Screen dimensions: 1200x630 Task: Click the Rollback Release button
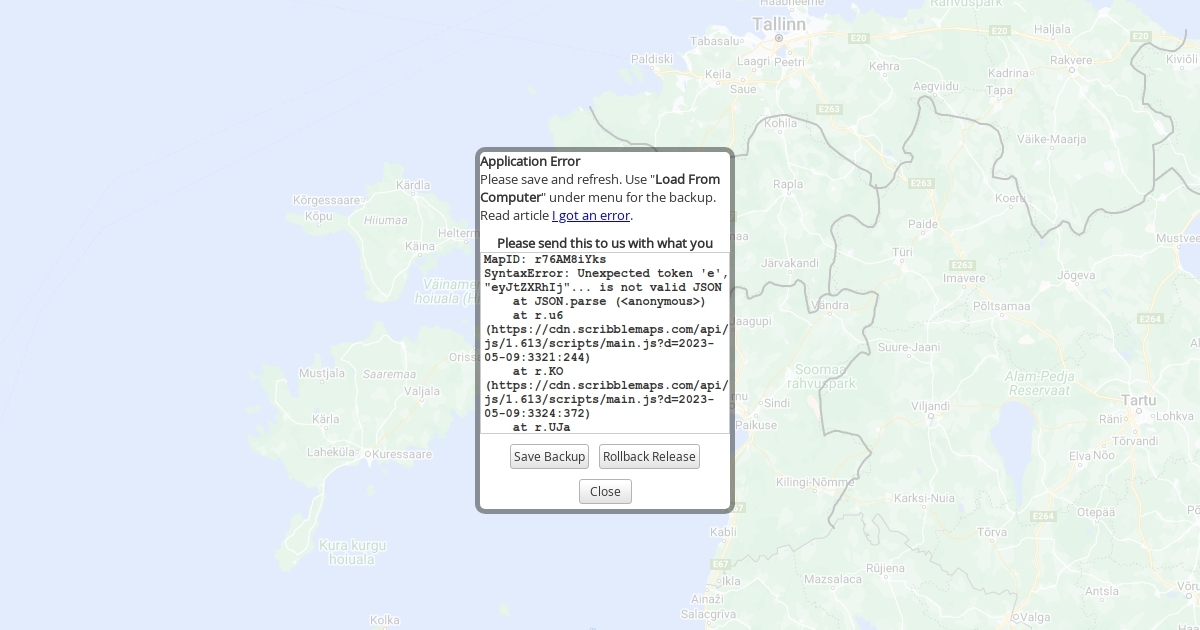[649, 457]
